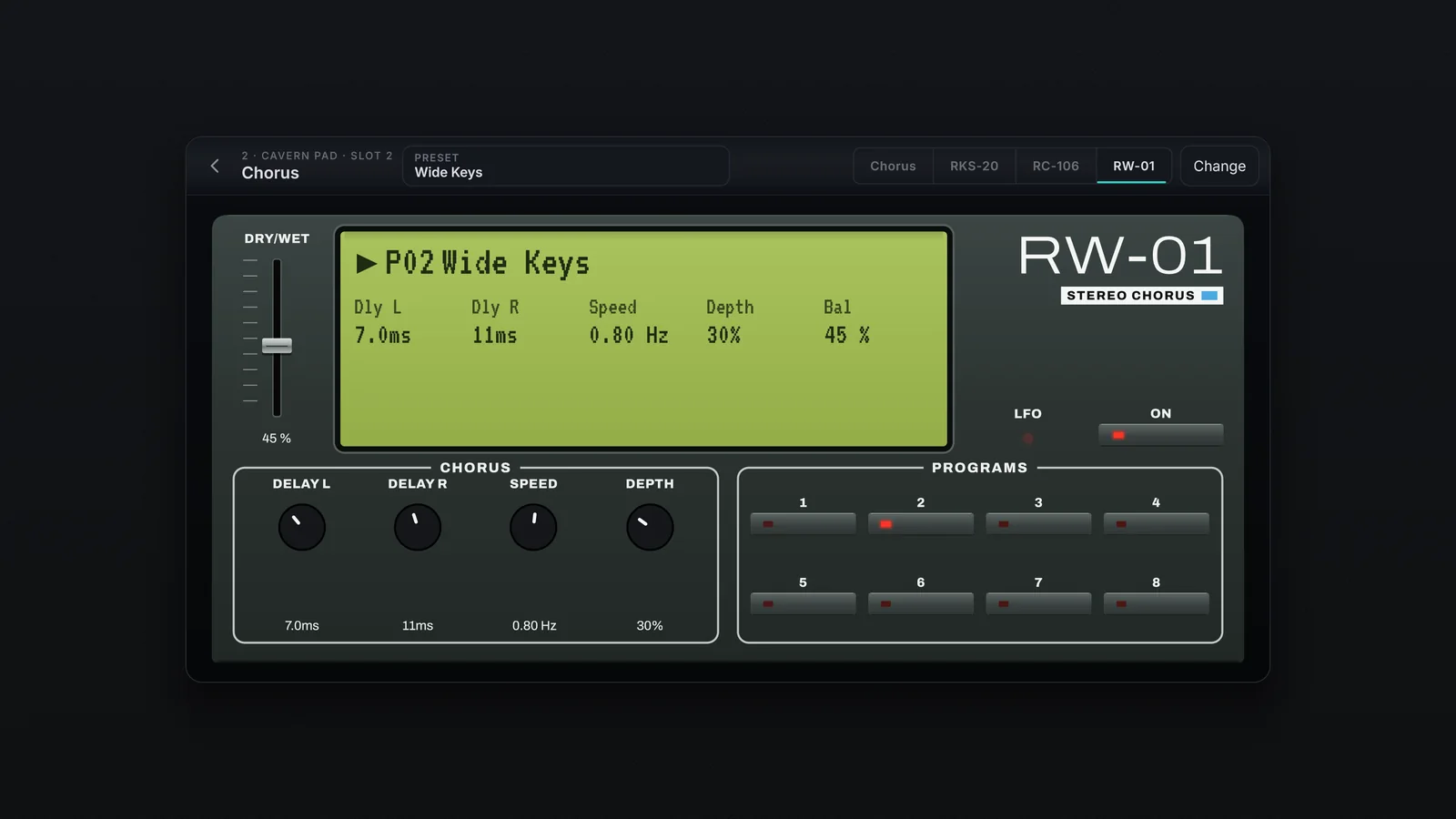The height and width of the screenshot is (819, 1456).
Task: Select program button 5
Action: 803,603
